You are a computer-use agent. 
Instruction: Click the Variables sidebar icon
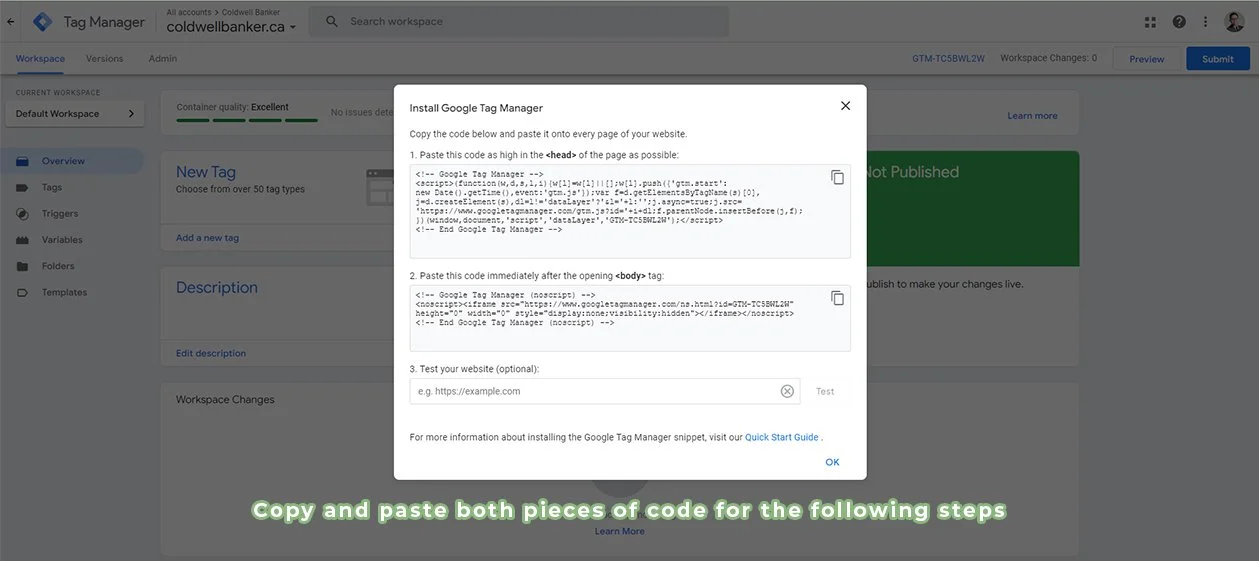point(22,240)
